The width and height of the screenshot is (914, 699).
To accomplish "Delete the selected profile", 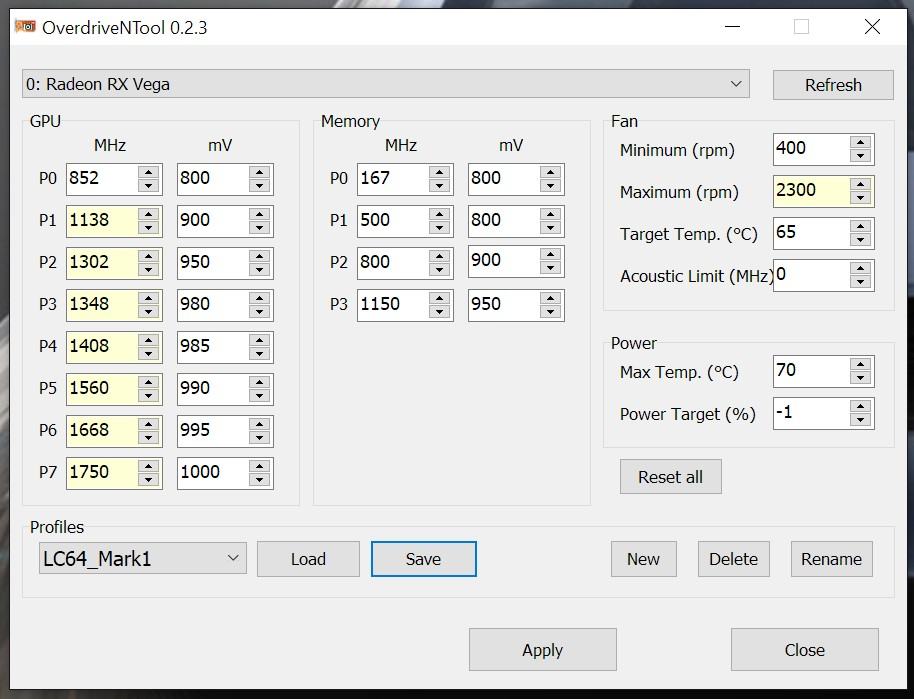I will coord(733,559).
